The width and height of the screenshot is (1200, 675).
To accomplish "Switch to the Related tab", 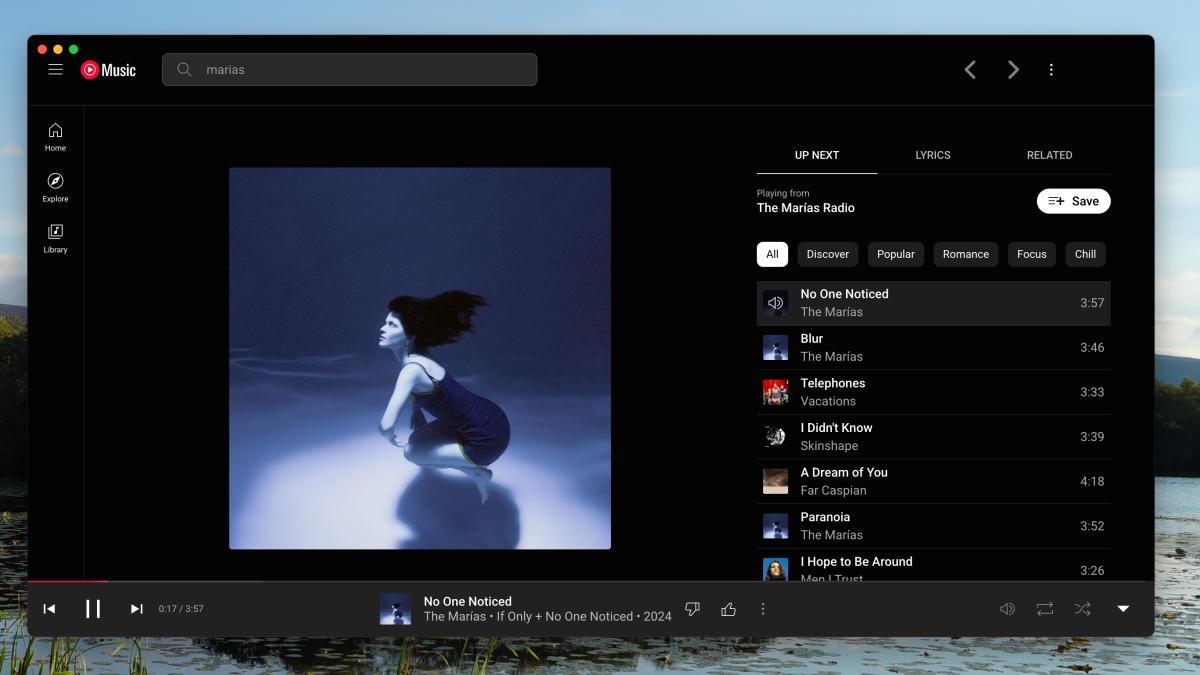I will [x=1049, y=155].
